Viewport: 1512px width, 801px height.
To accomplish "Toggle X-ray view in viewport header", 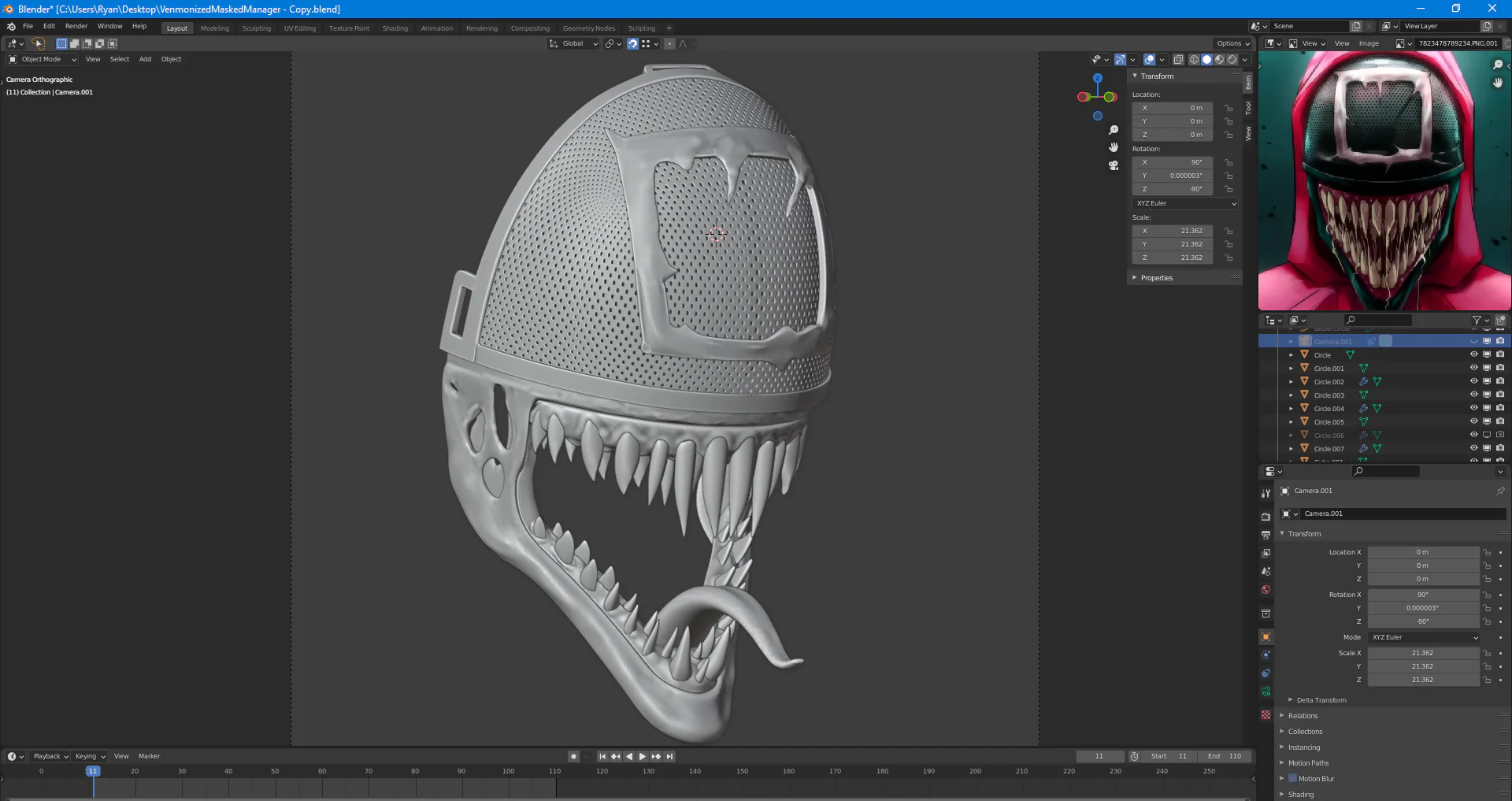I will (x=1178, y=60).
